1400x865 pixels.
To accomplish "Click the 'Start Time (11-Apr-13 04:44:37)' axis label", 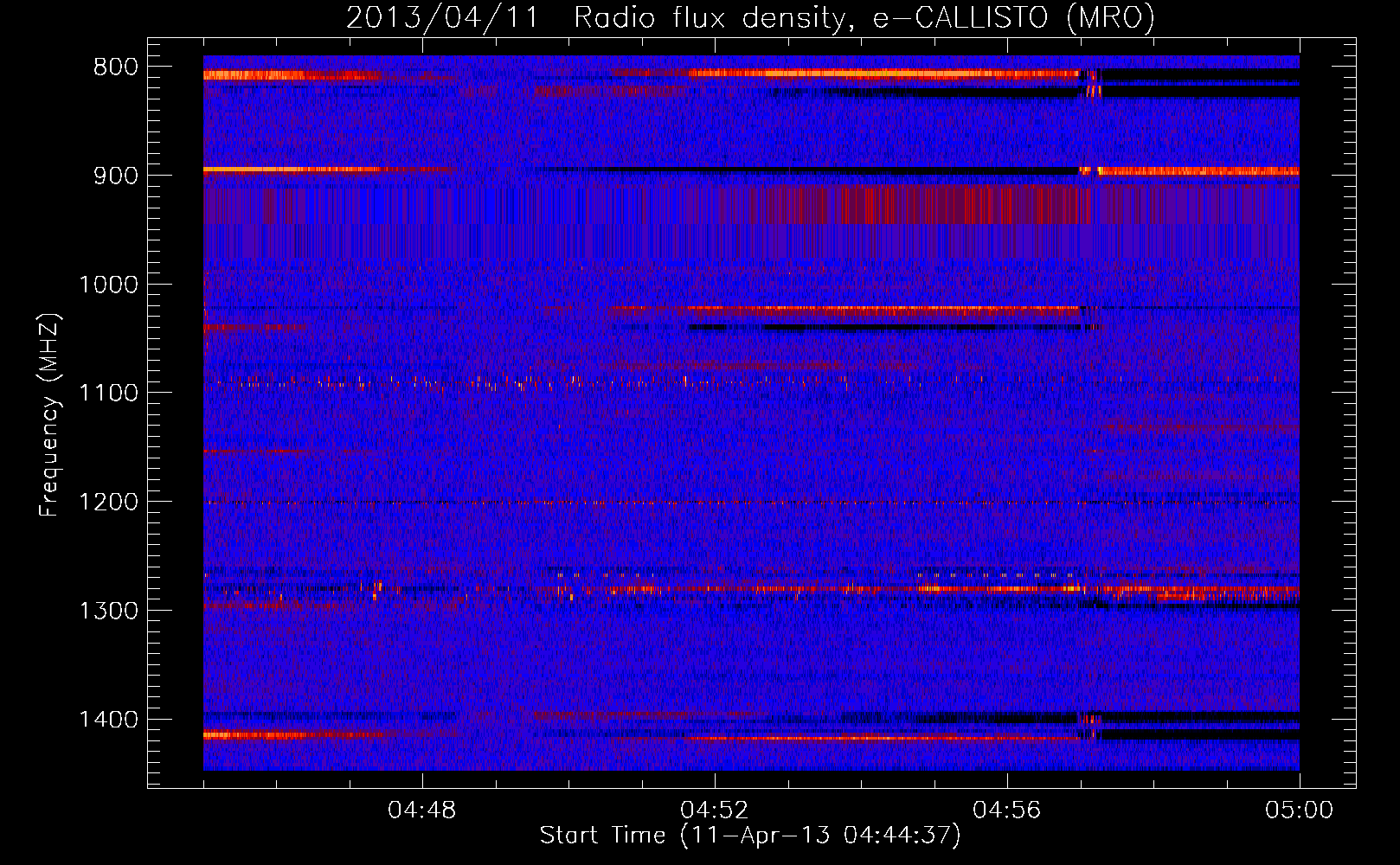I will 750,836.
